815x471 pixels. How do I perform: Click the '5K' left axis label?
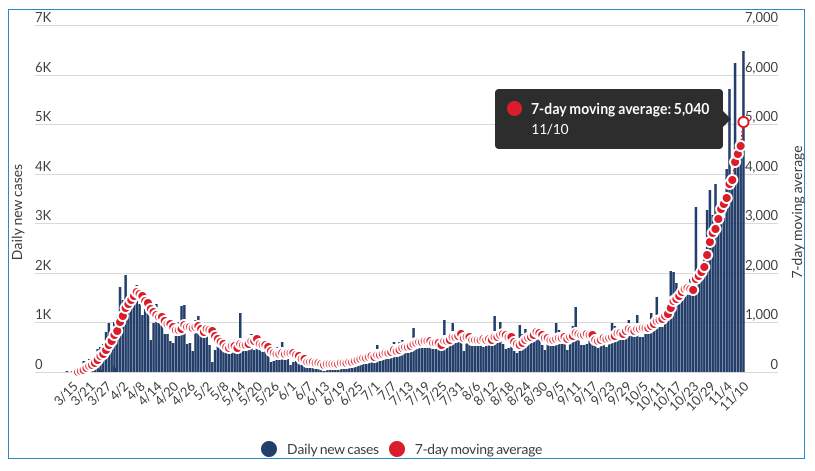[x=43, y=116]
